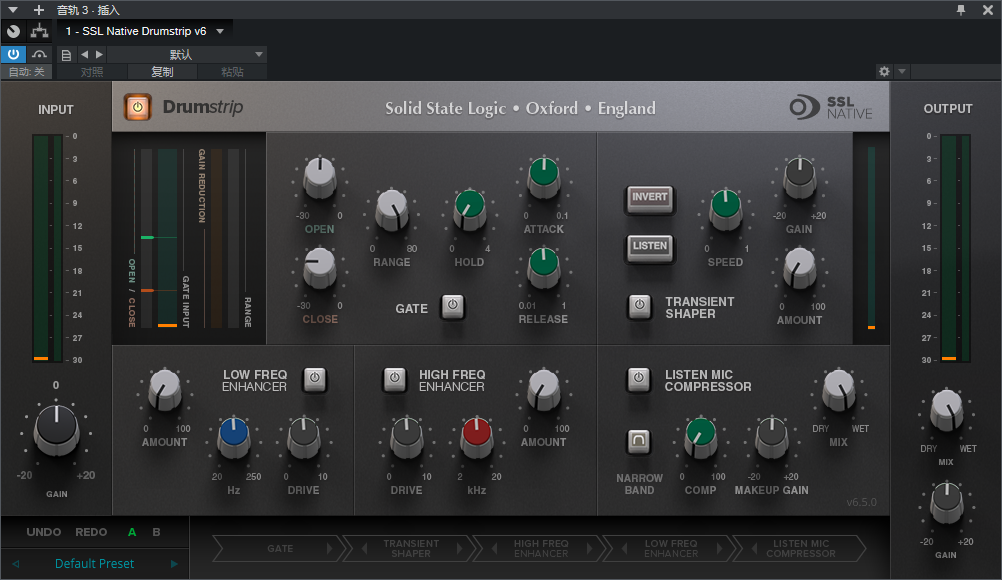Click the Gate Open threshold knob
This screenshot has width=1002, height=580.
[320, 176]
